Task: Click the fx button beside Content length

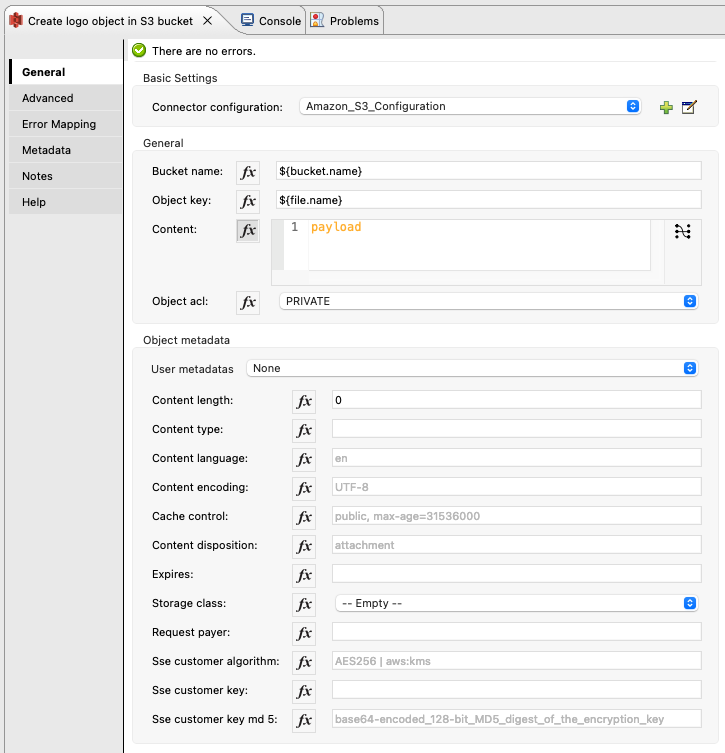Action: (303, 401)
